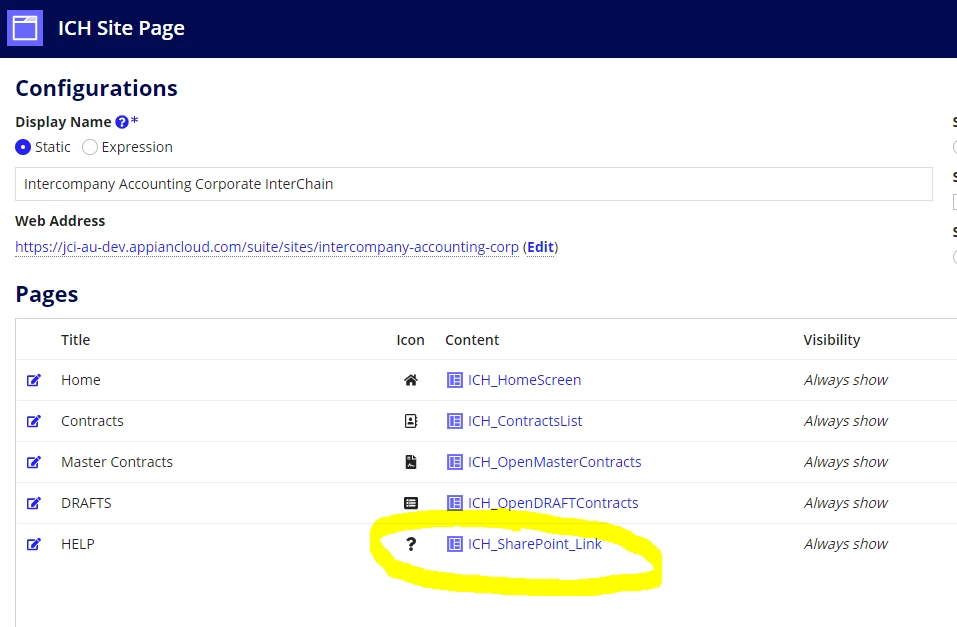Screen dimensions: 957x627
Task: Click the HELP page title
Action: pos(78,544)
